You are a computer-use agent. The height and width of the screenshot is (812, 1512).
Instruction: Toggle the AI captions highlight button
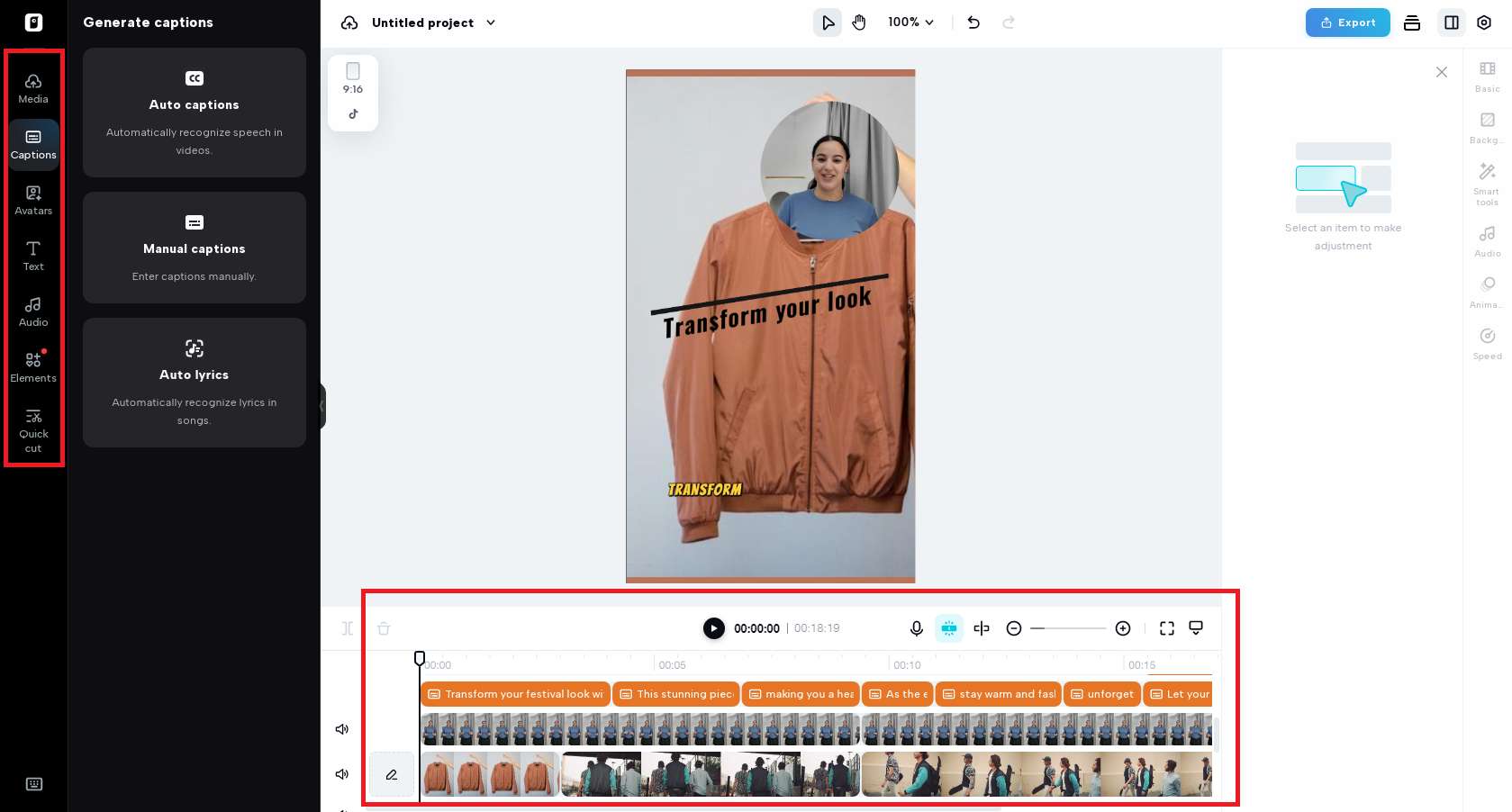coord(948,628)
